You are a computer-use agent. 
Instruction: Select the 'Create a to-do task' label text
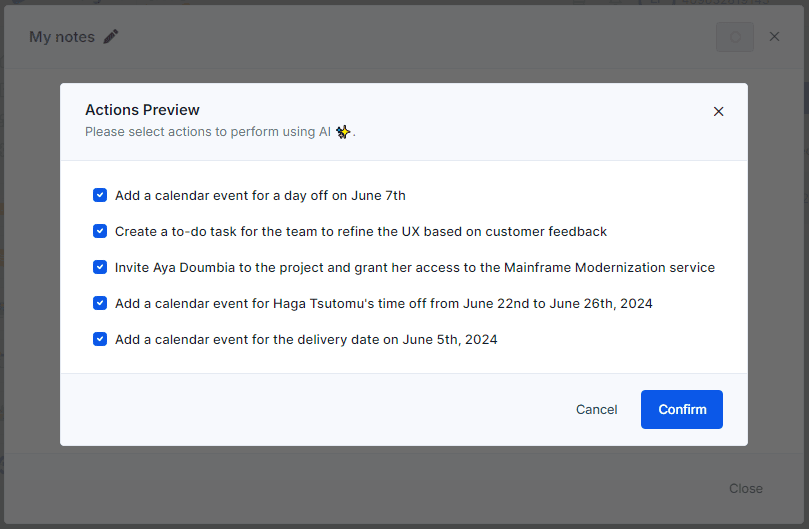(x=361, y=232)
